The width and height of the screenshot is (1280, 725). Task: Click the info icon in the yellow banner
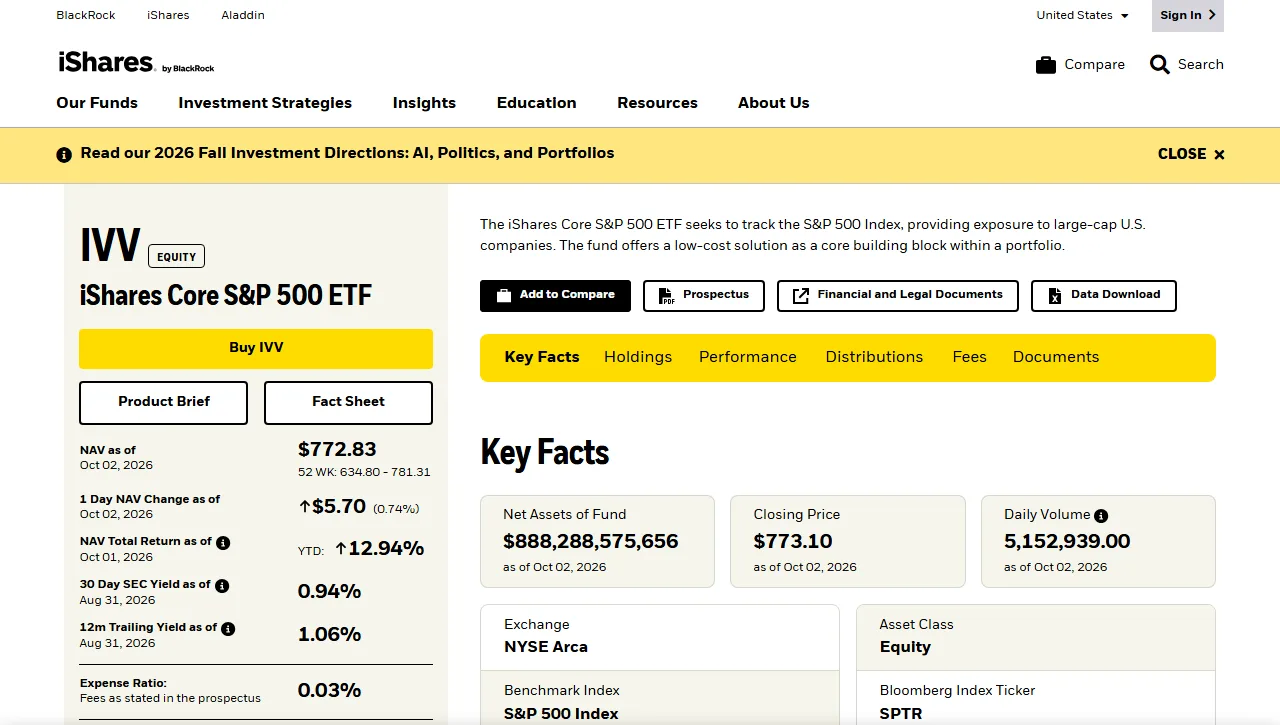click(x=64, y=155)
